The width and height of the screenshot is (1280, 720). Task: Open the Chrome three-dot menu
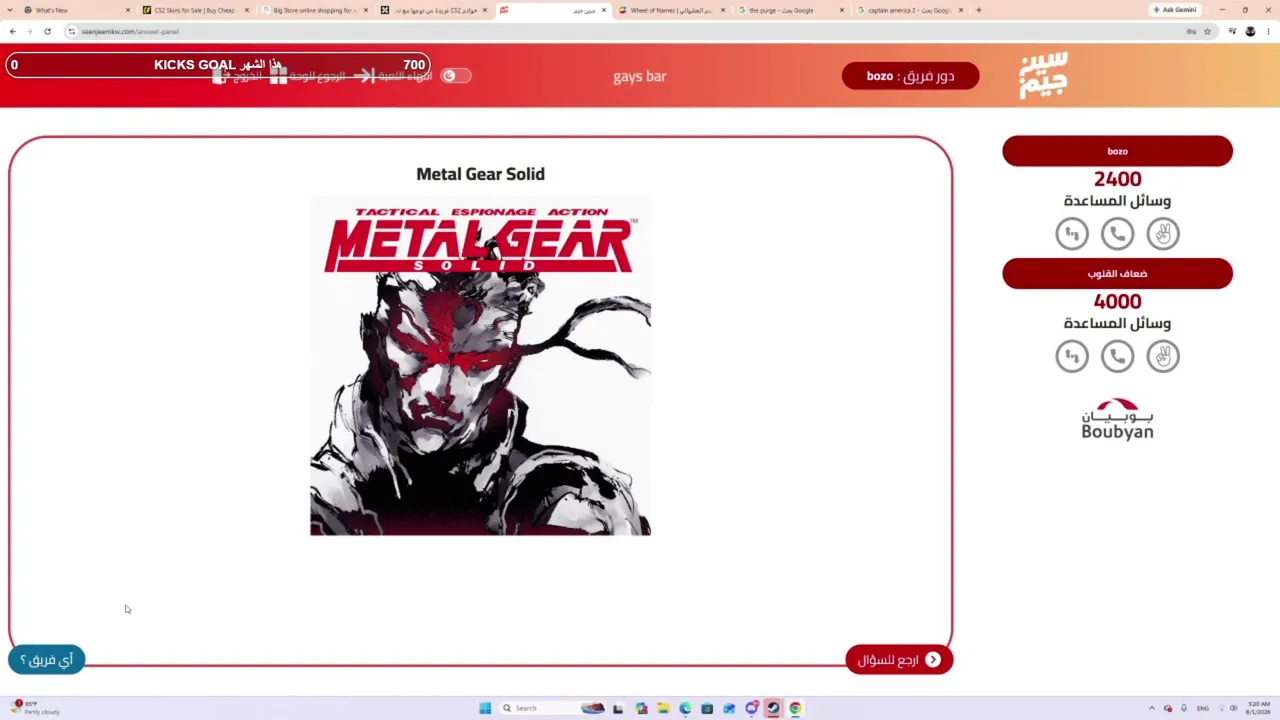coord(1267,31)
